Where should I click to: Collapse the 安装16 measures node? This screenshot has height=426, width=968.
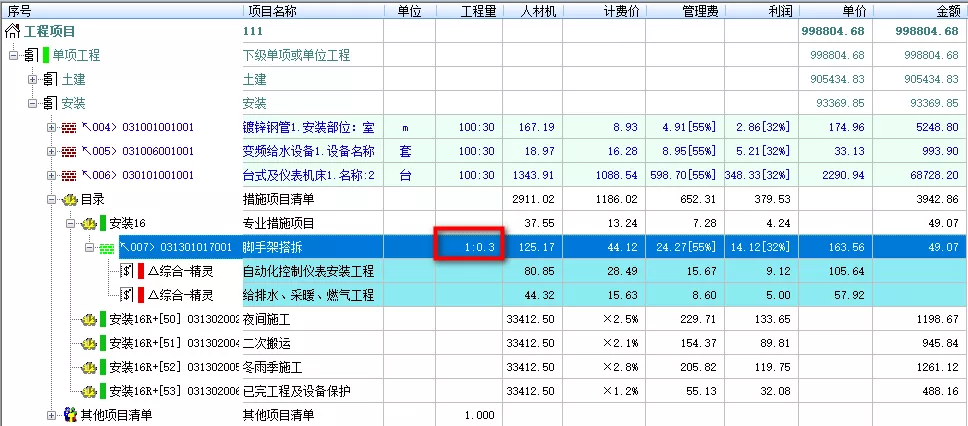point(71,223)
